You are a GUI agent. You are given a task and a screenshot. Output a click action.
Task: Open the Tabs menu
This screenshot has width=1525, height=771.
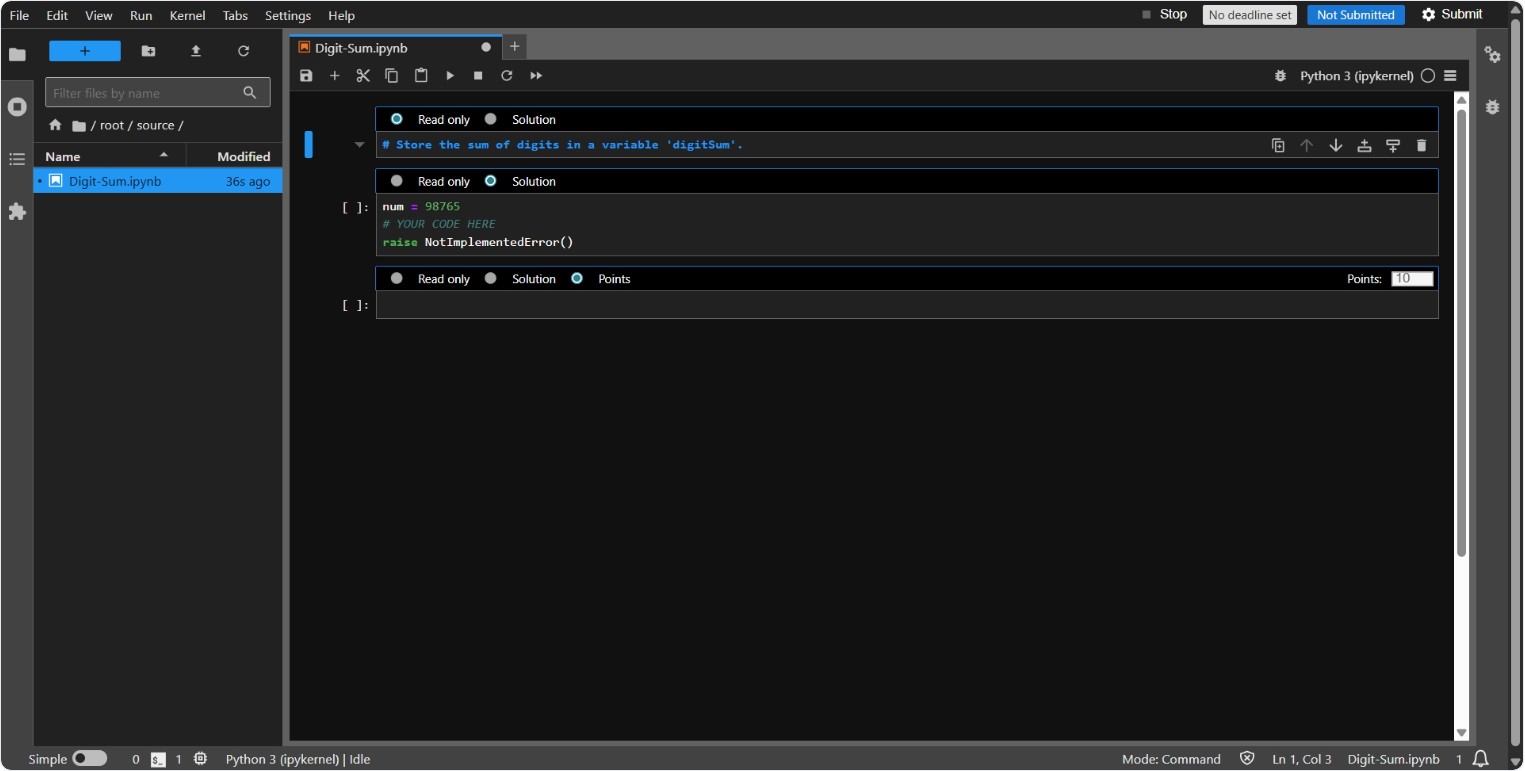(x=235, y=15)
